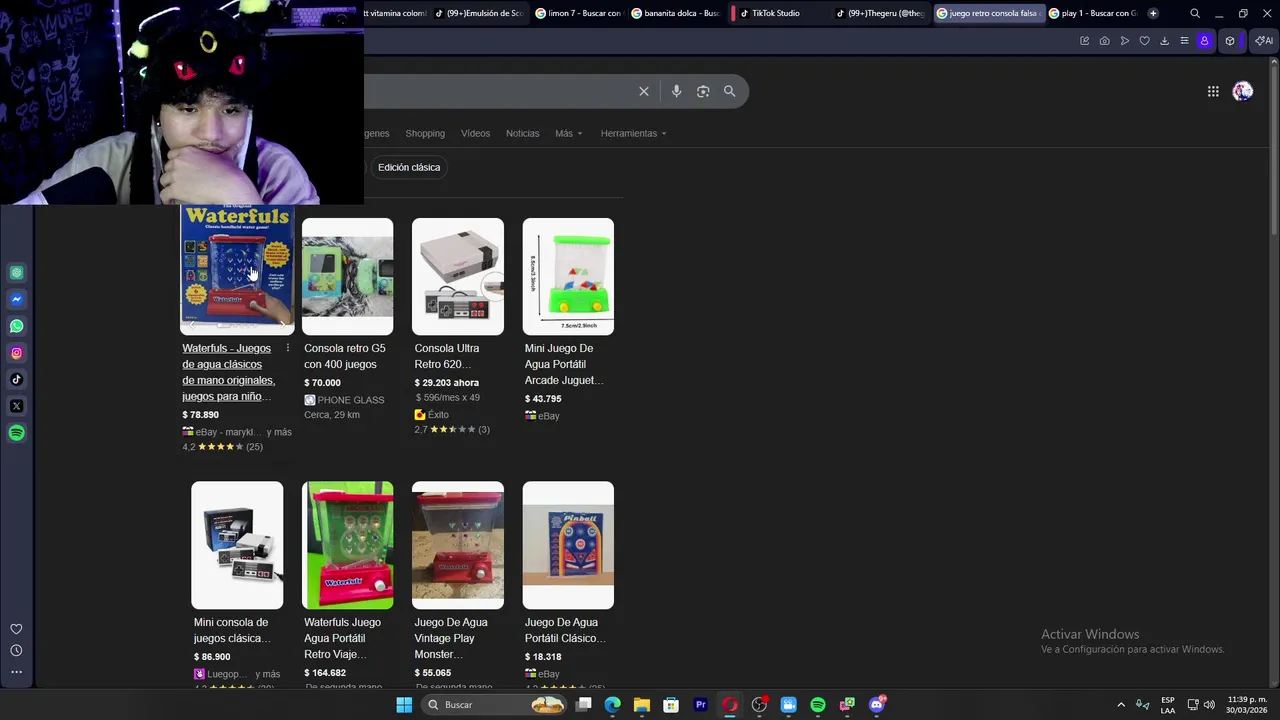Click the 'Edición clásica' chip
The image size is (1280, 720).
coord(409,167)
